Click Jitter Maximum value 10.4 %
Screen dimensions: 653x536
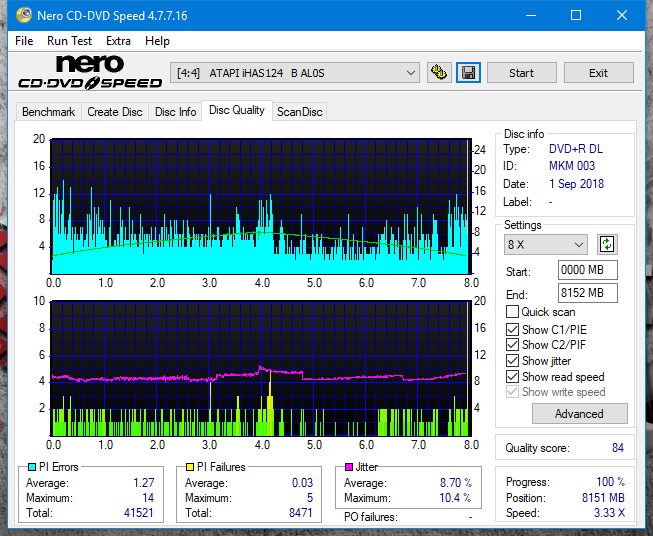[456, 498]
